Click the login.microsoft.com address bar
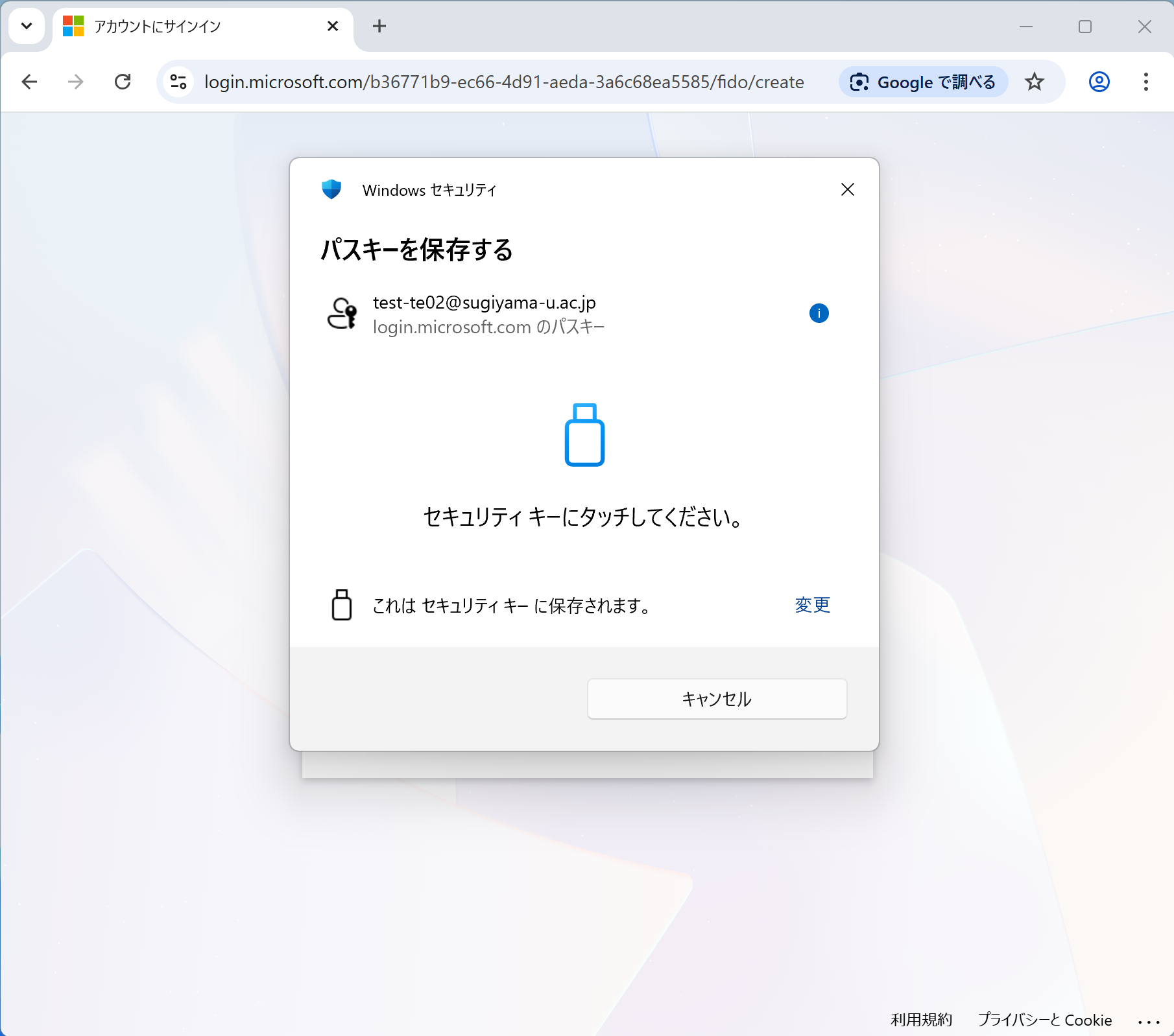This screenshot has width=1174, height=1036. click(x=503, y=82)
